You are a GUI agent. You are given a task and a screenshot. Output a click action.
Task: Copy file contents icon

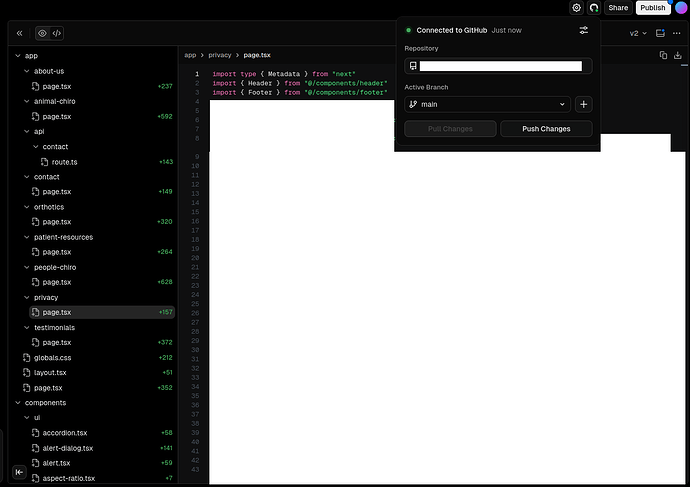tap(663, 55)
